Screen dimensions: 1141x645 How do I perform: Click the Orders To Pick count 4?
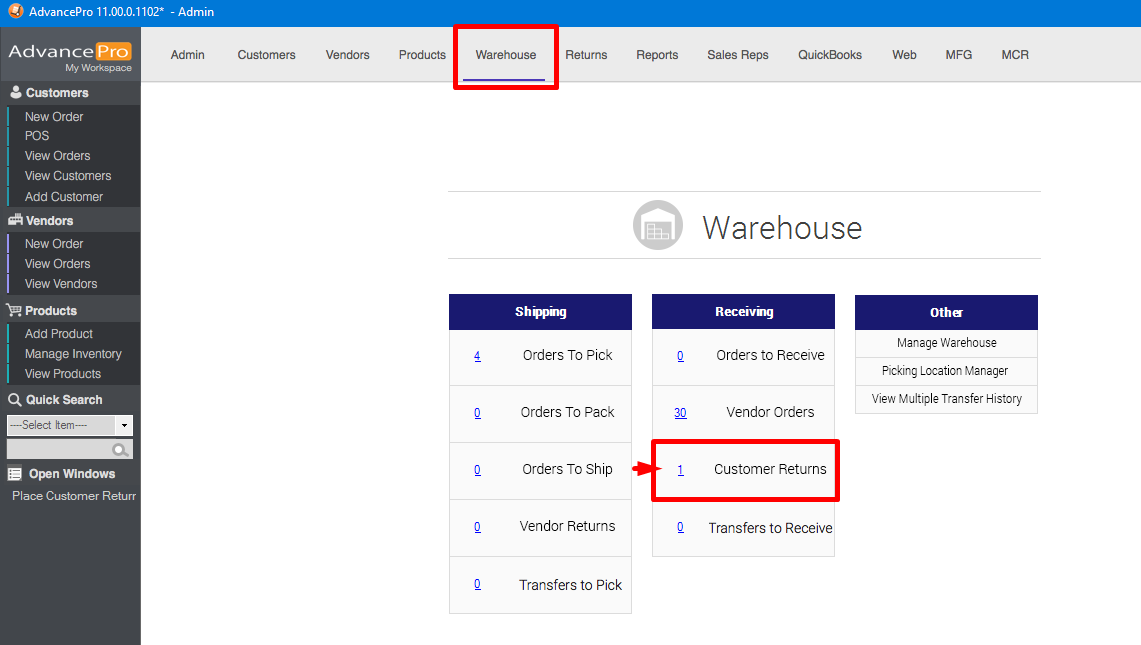click(x=477, y=356)
